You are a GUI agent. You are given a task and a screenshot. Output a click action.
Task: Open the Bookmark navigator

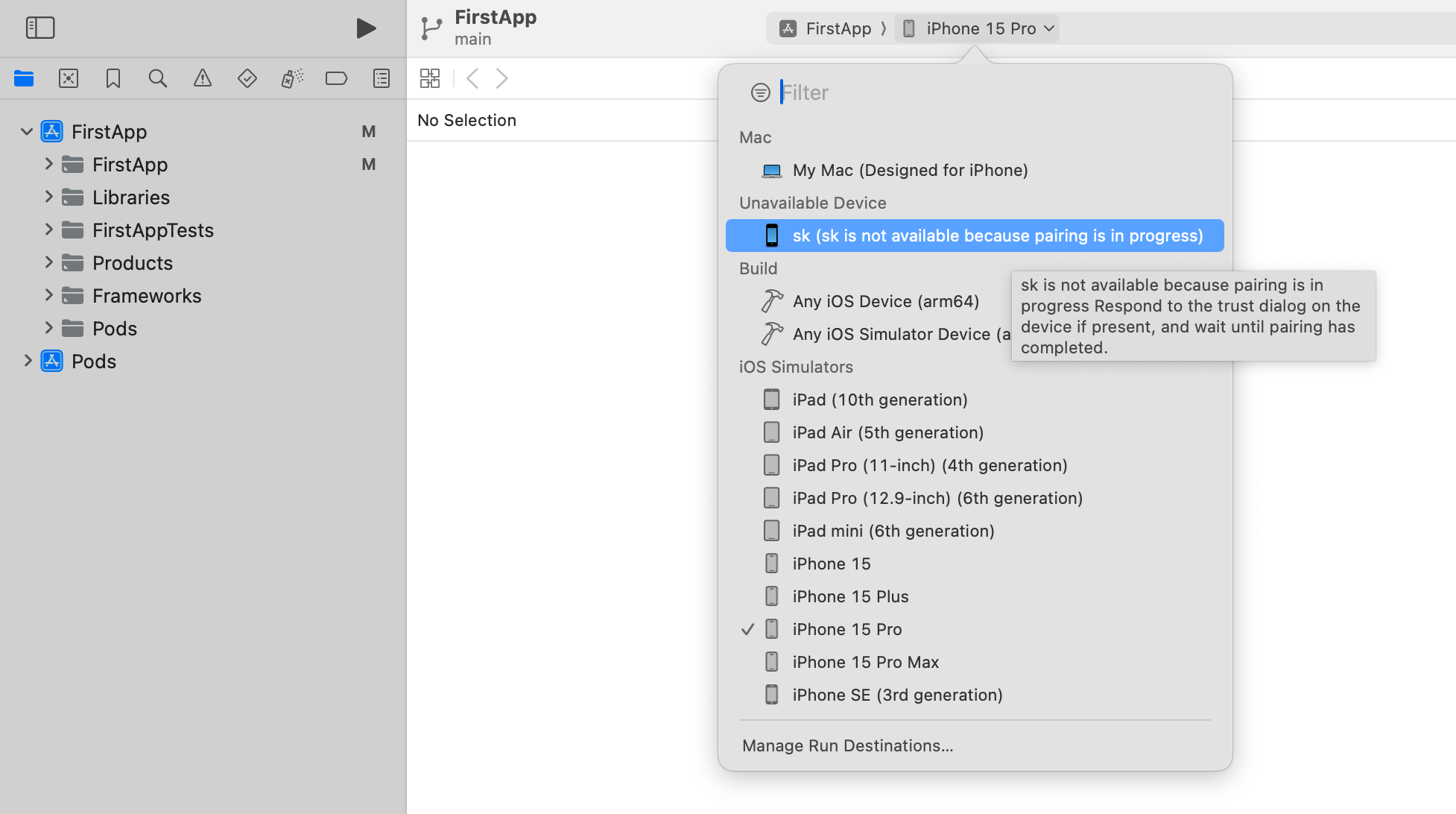[113, 78]
